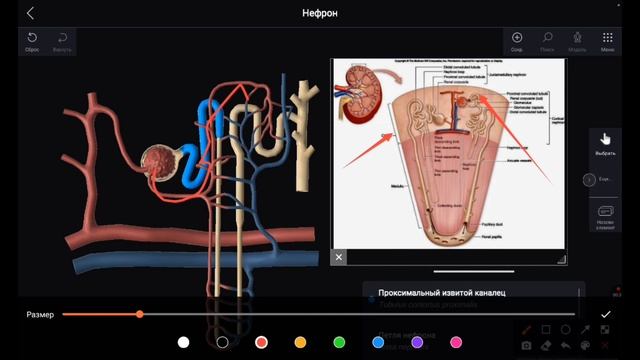Pick the white filled color swatch
This screenshot has width=640, height=360.
[x=184, y=342]
